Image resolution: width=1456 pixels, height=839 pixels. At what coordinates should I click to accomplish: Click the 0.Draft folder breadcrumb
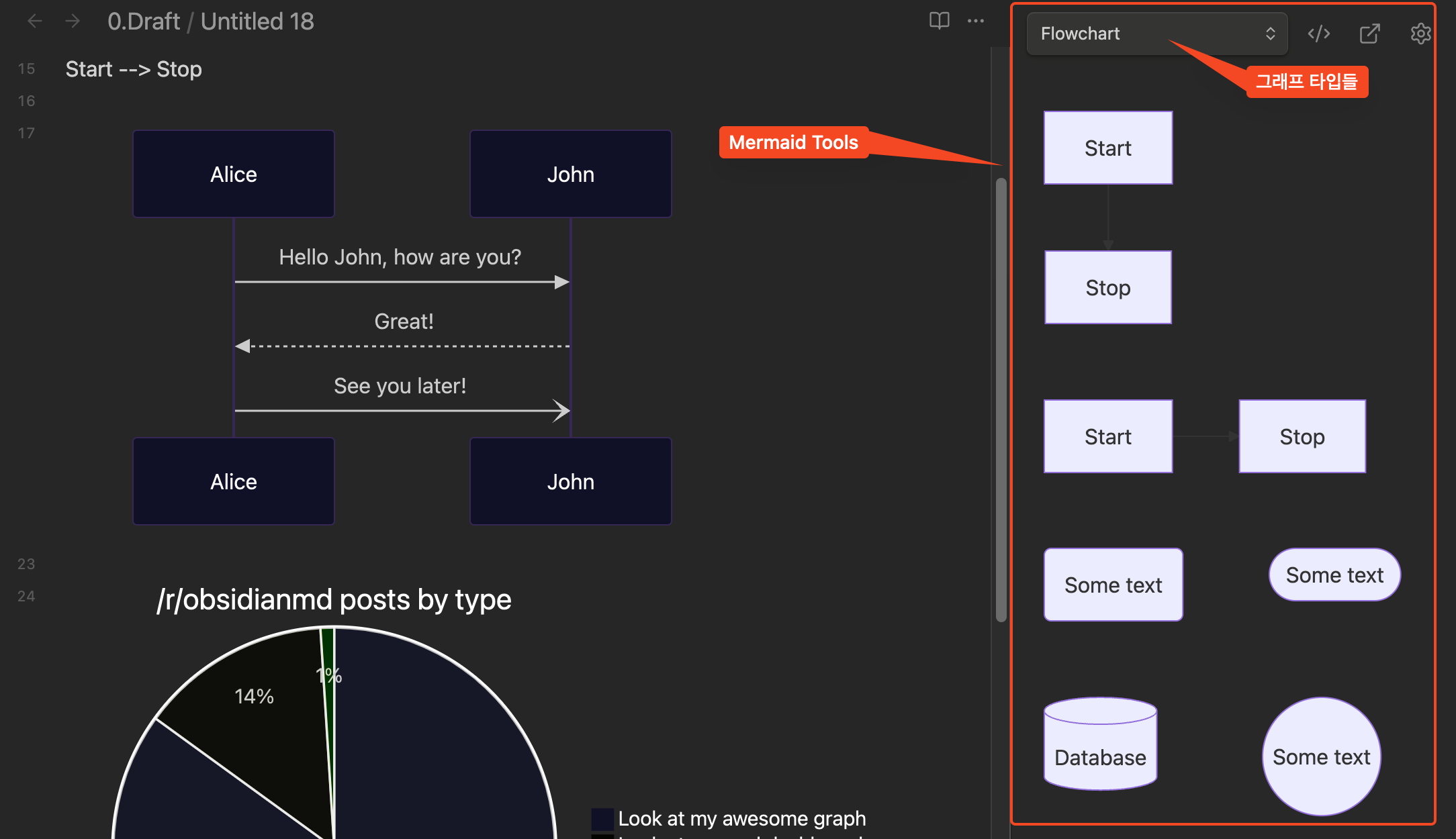point(143,21)
